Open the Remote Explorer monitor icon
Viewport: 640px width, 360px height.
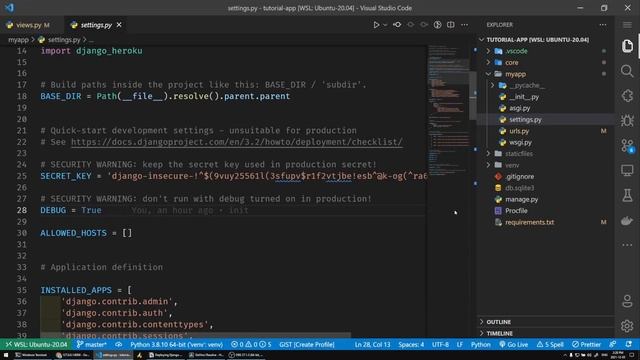627,170
